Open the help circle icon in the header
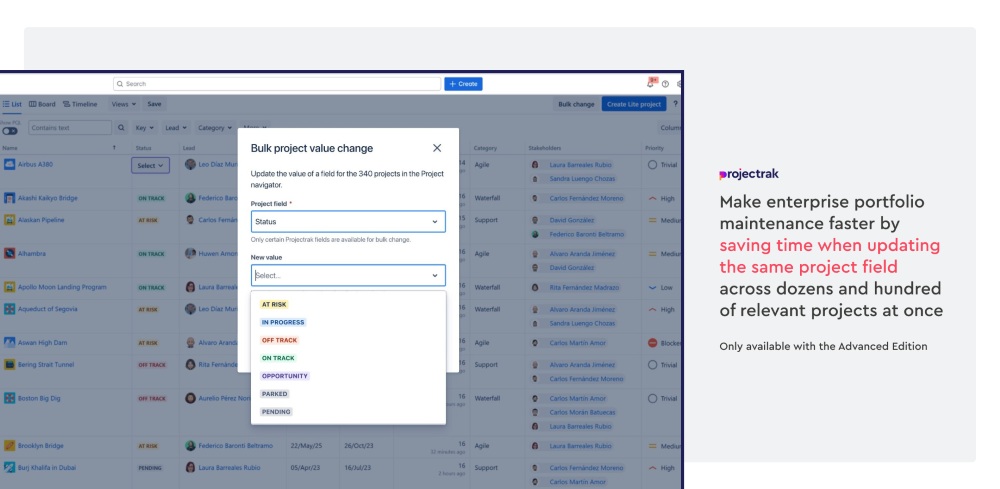This screenshot has width=1000, height=489. click(x=665, y=84)
